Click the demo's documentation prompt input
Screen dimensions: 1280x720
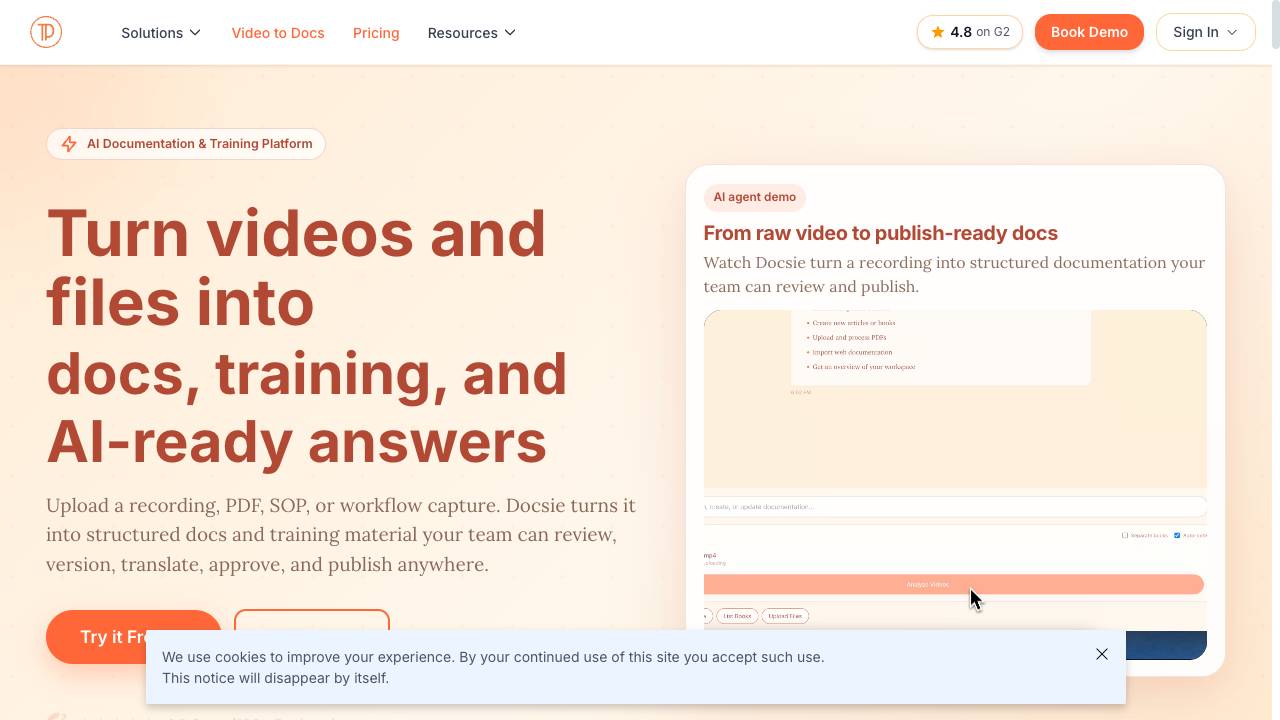(955, 507)
